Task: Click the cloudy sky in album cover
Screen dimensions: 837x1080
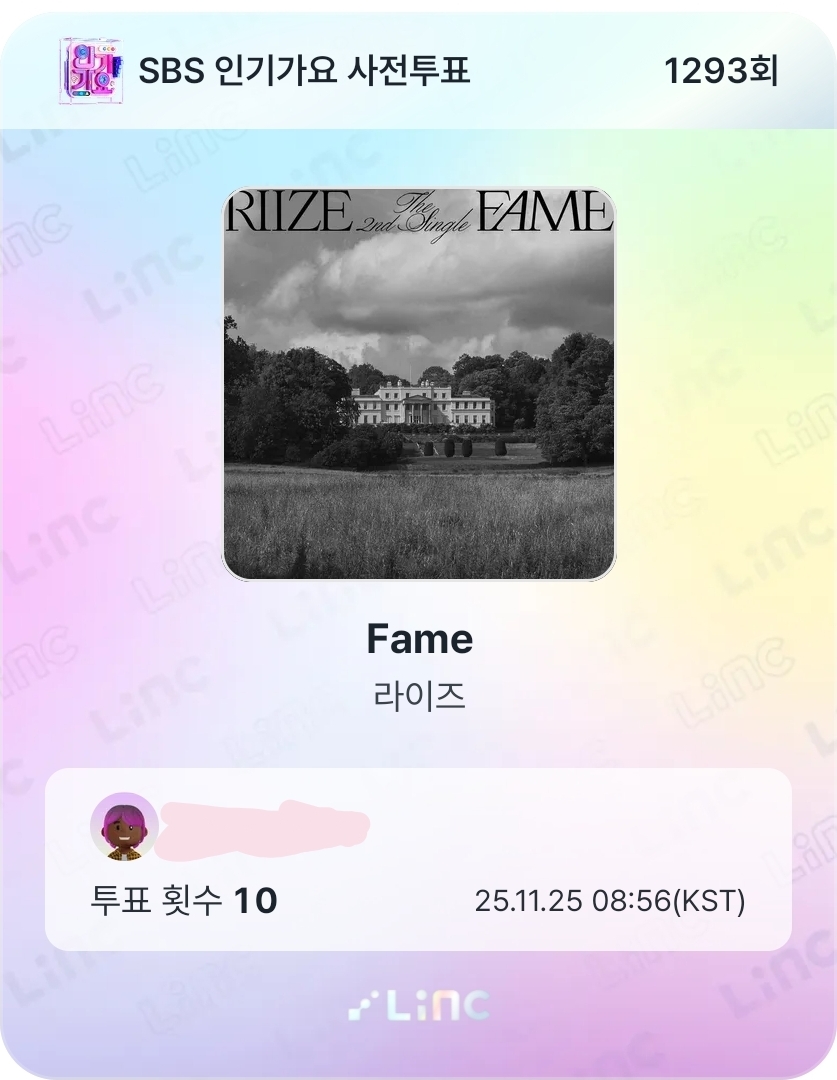Action: 419,289
